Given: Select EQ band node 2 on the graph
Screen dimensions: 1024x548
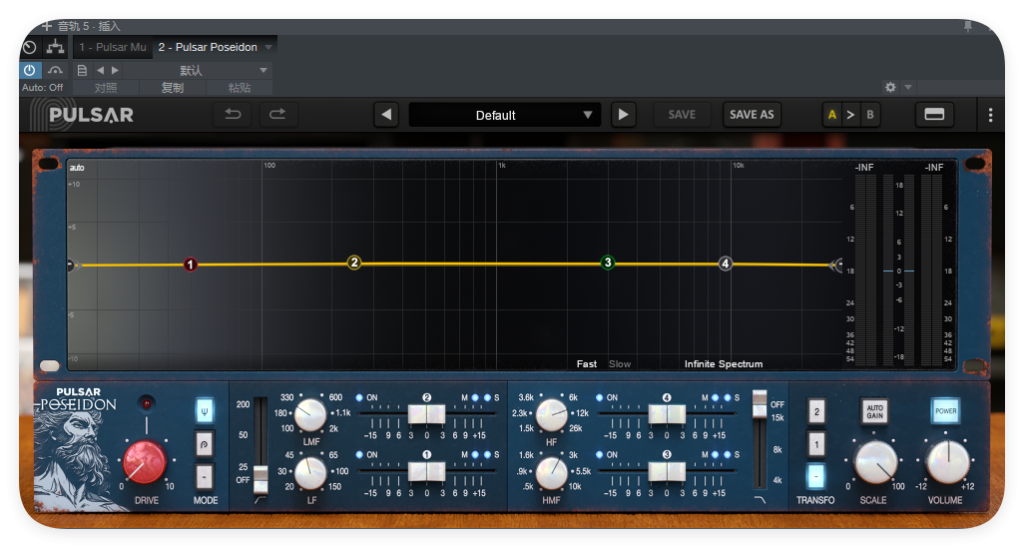Looking at the screenshot, I should (354, 263).
